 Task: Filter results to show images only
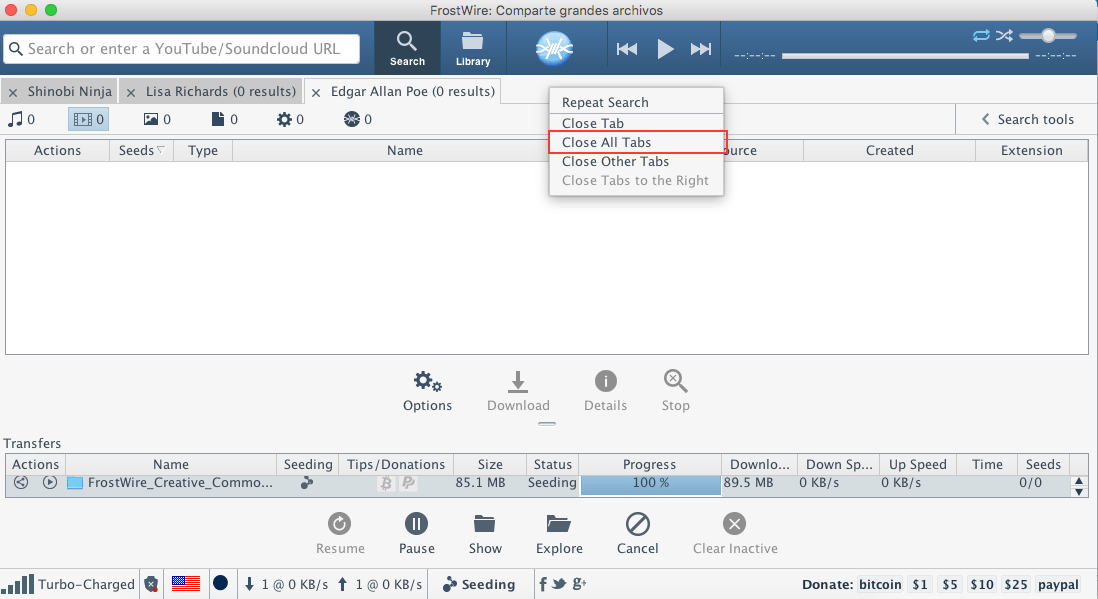pyautogui.click(x=152, y=119)
